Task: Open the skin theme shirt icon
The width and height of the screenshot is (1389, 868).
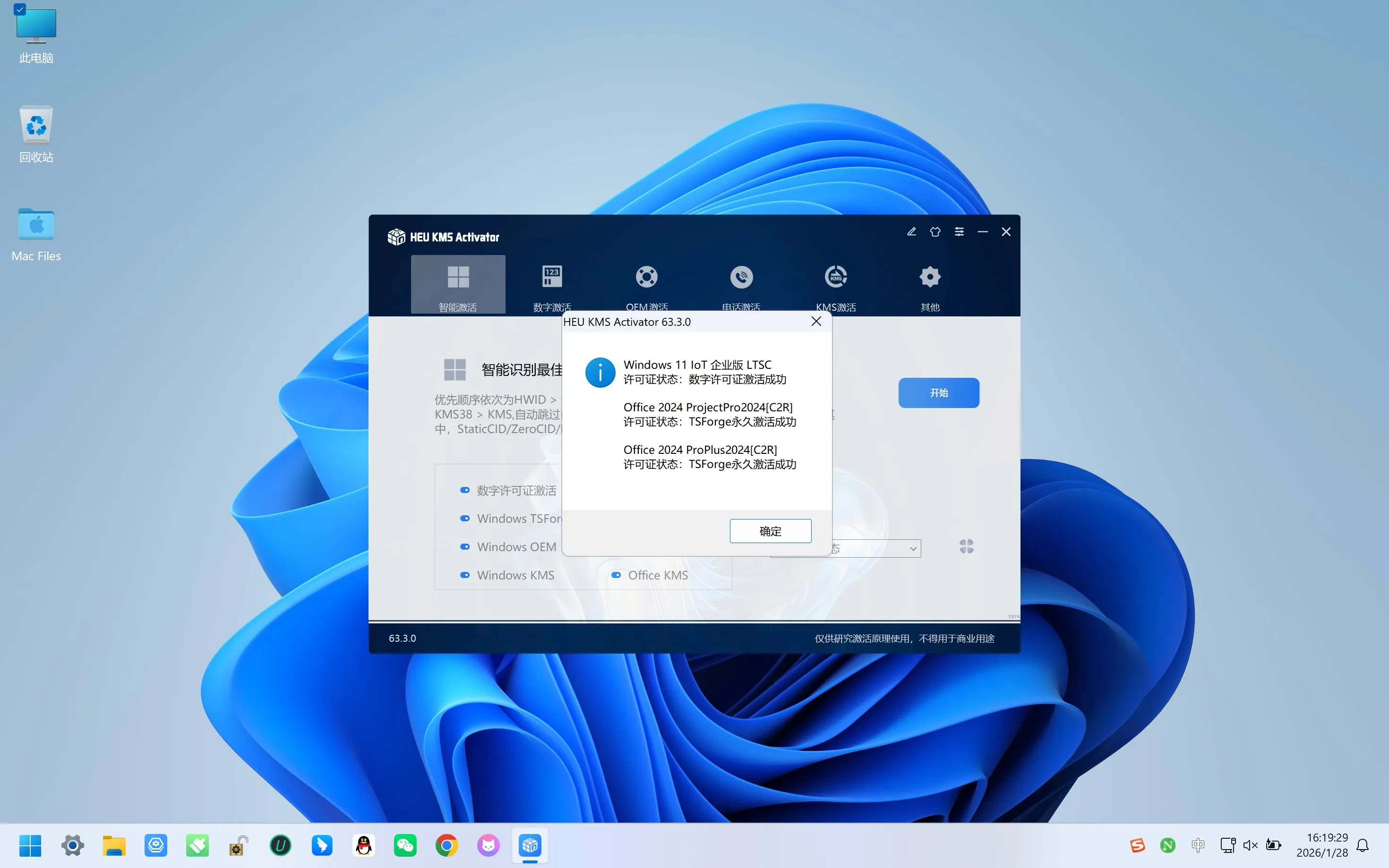Action: coord(935,232)
